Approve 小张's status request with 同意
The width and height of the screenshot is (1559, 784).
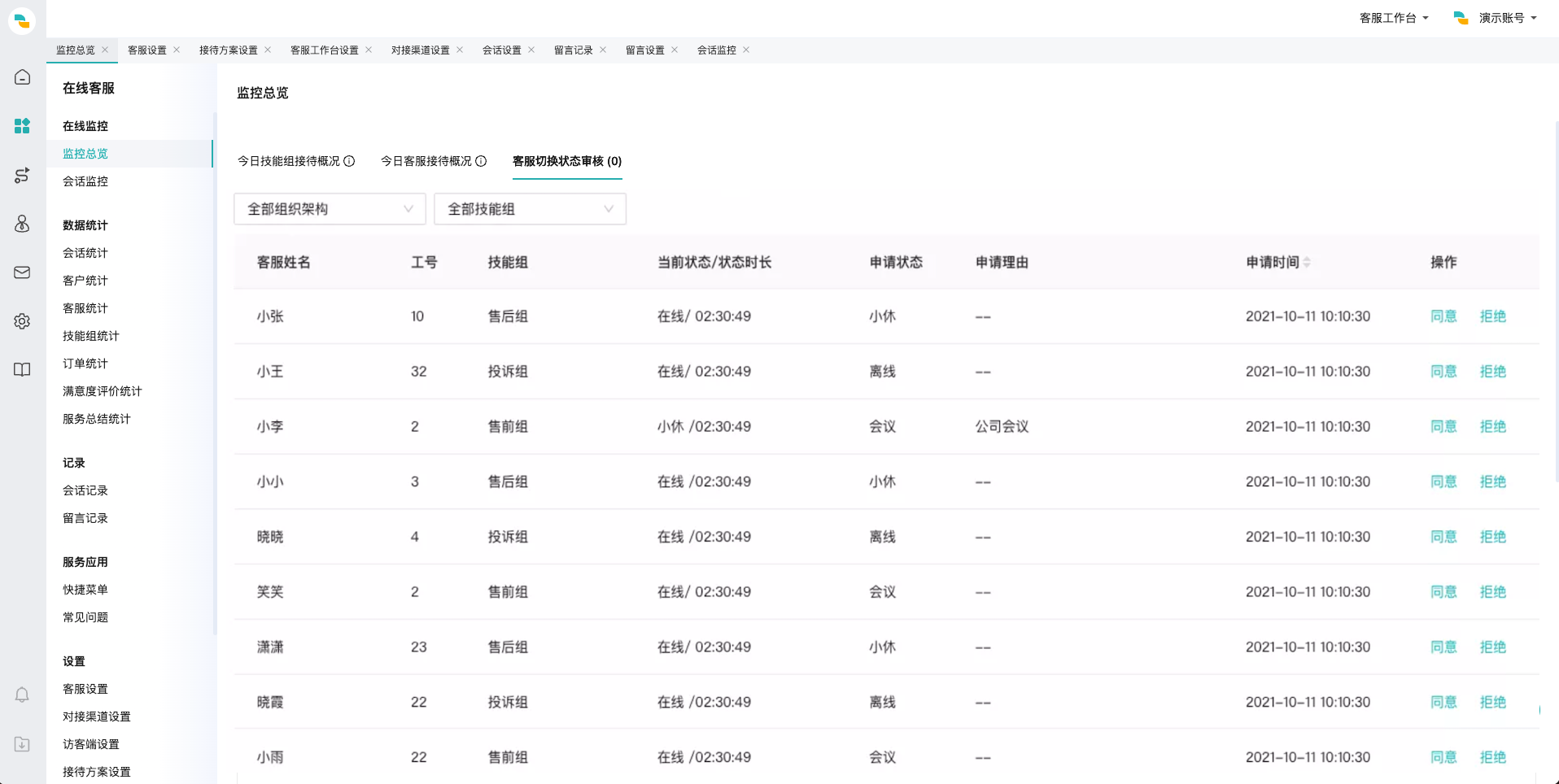pos(1443,316)
